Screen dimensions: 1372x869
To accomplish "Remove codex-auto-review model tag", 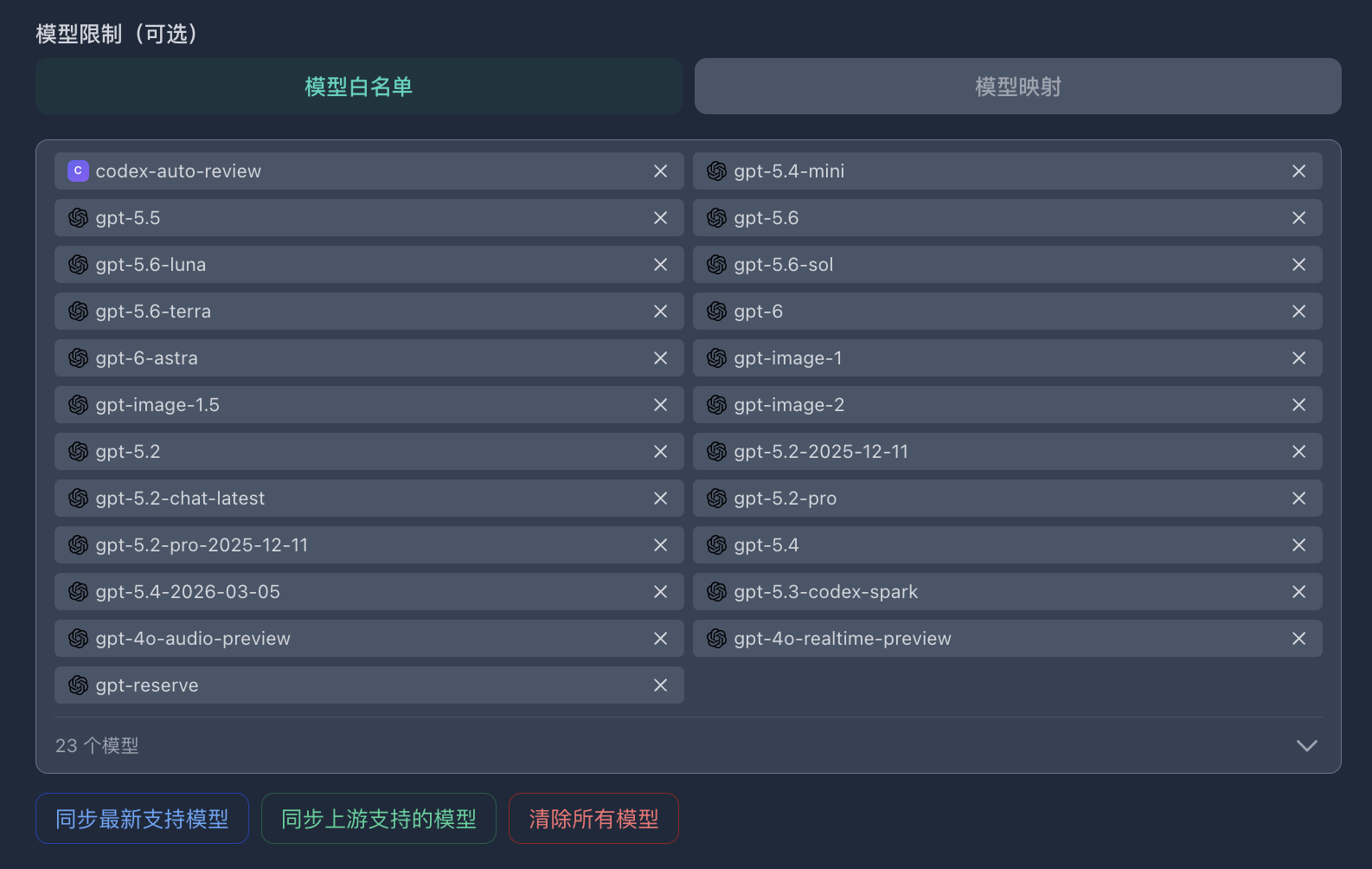I will 660,171.
